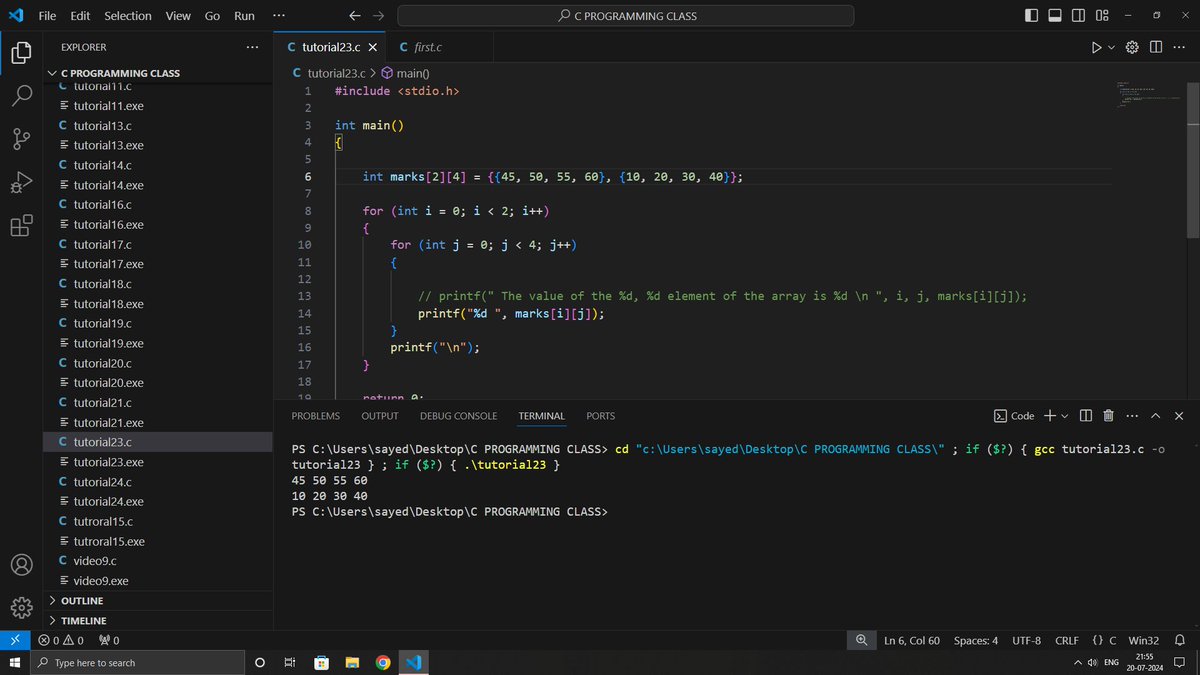
Task: Show hidden menu items via ellipsis
Action: [x=278, y=16]
